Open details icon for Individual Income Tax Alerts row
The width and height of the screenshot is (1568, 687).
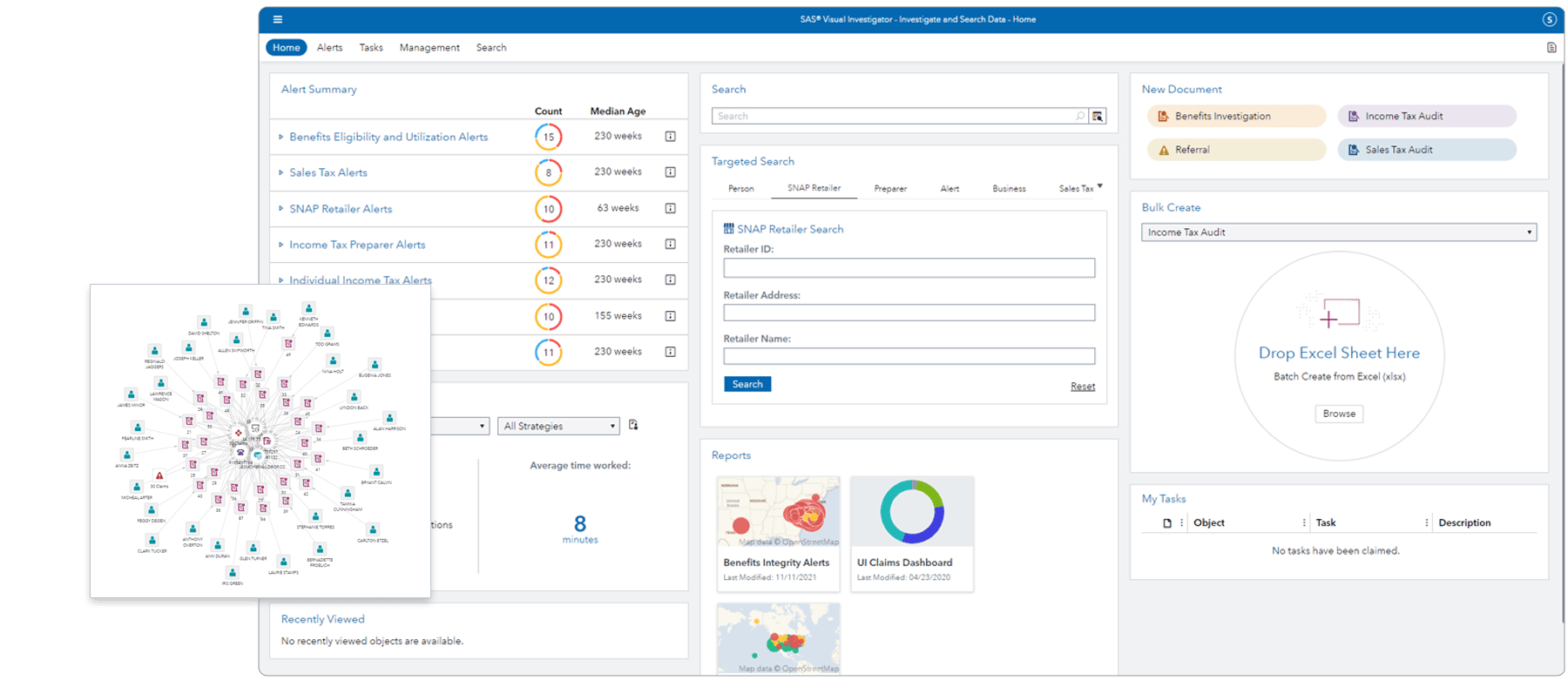pyautogui.click(x=671, y=280)
